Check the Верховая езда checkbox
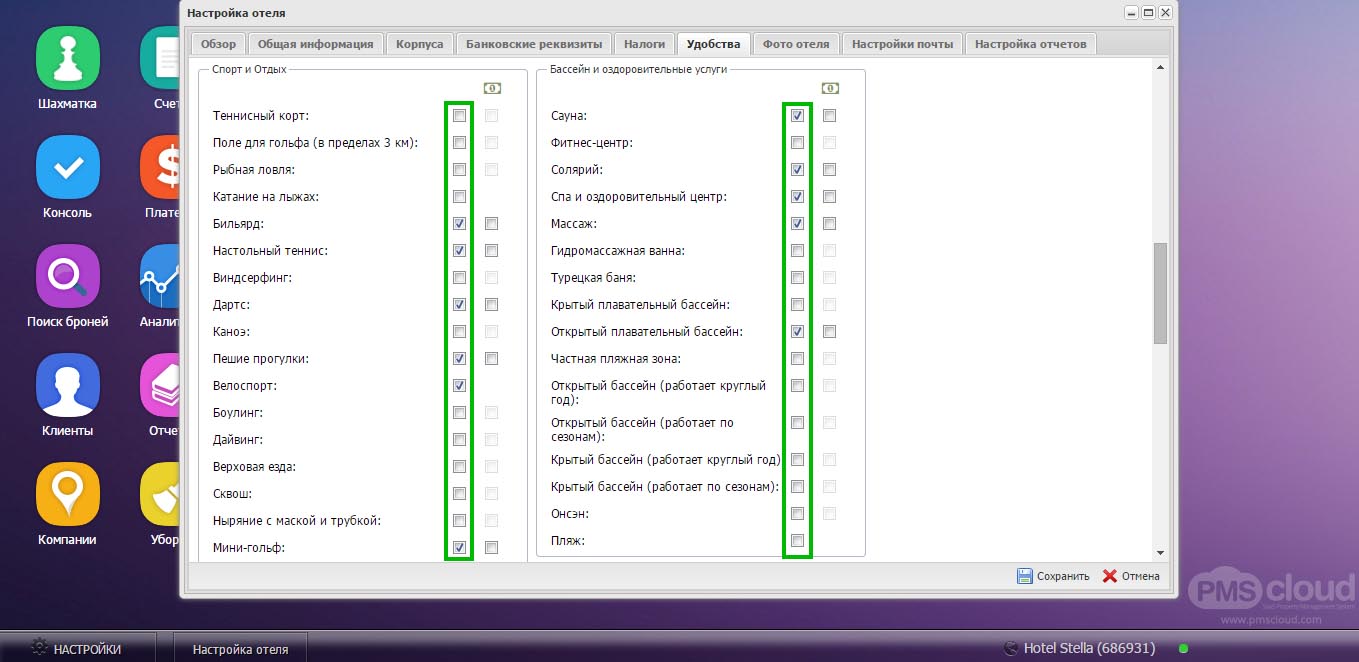This screenshot has width=1359, height=662. click(x=459, y=467)
